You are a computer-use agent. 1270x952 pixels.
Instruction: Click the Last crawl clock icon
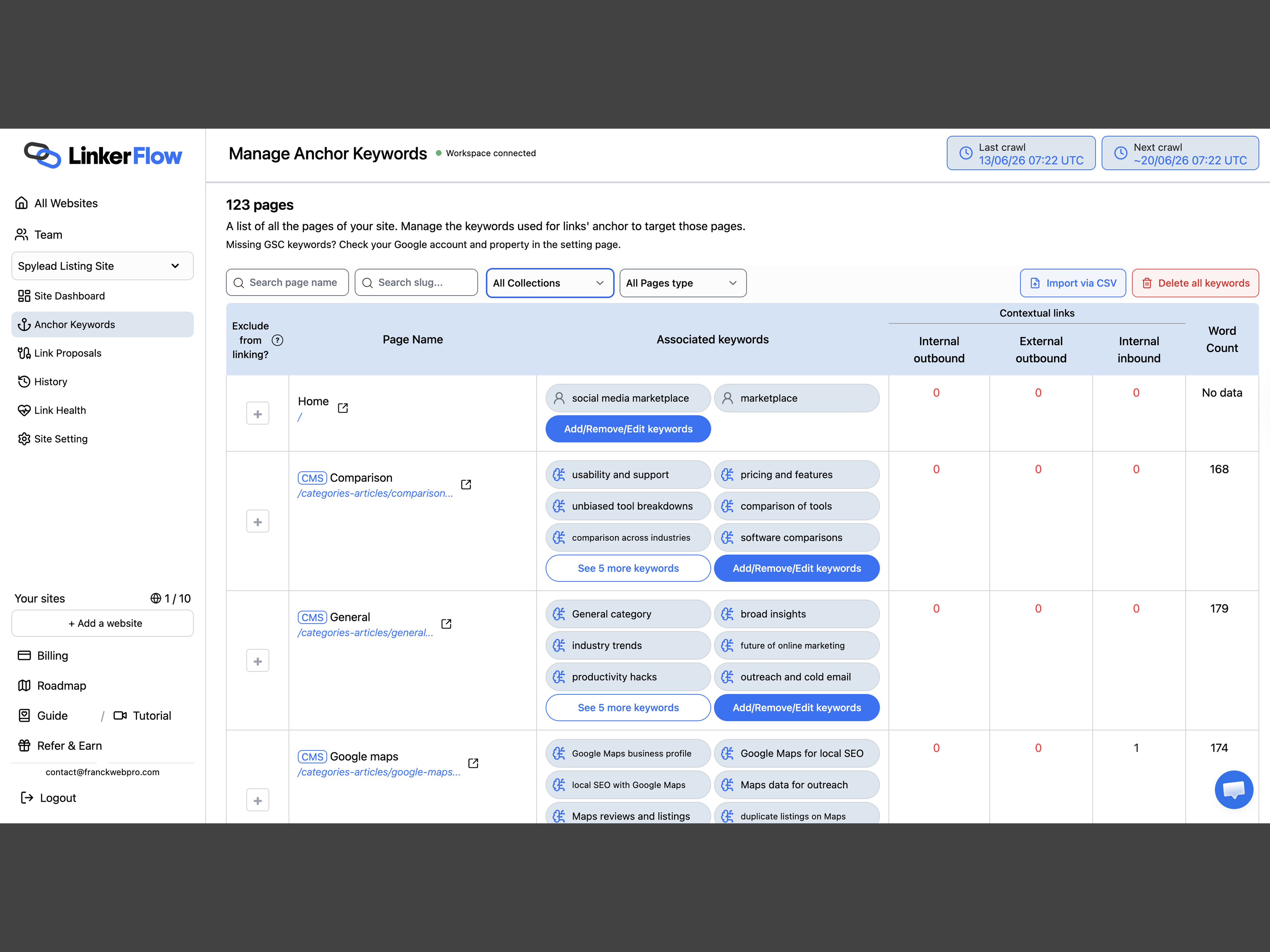pyautogui.click(x=966, y=153)
